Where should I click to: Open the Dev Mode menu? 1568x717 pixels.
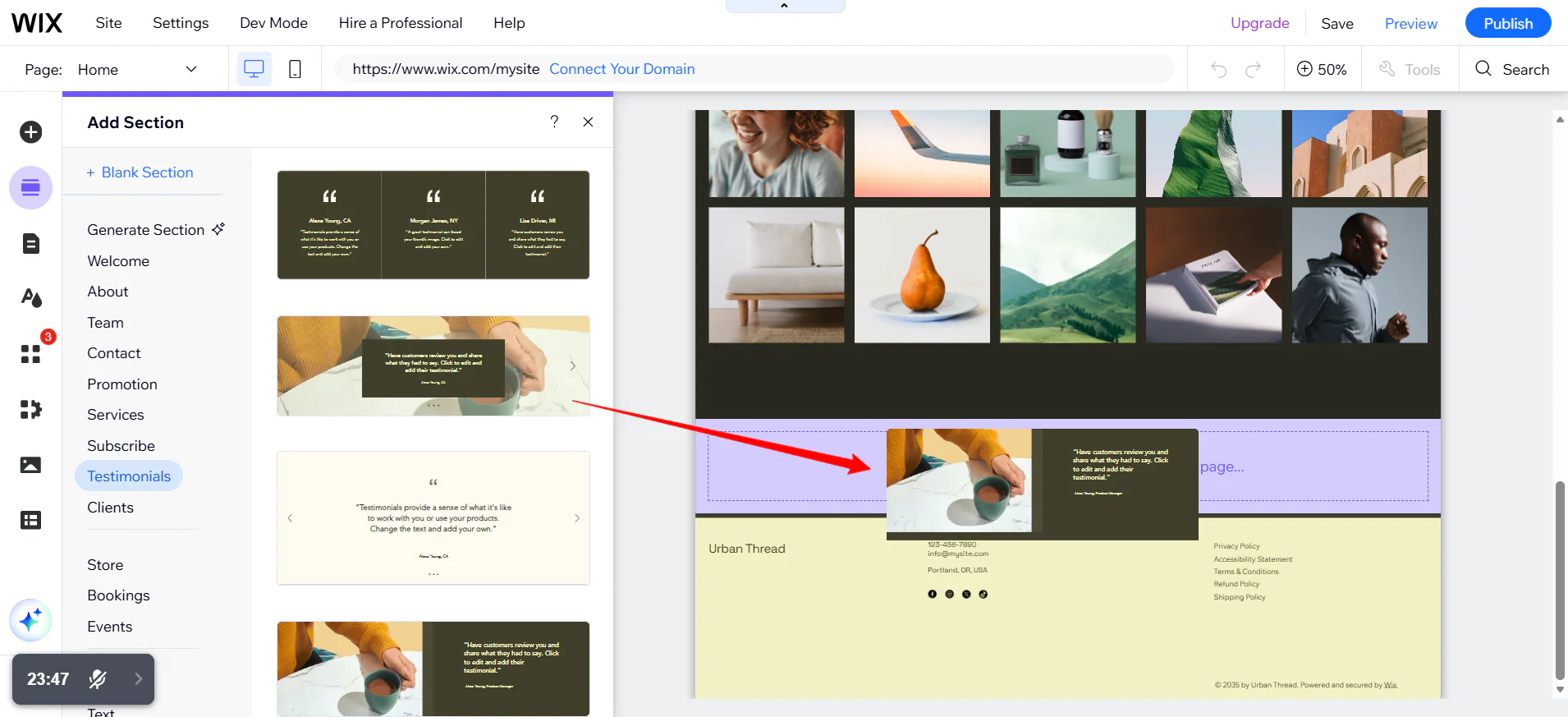(x=273, y=23)
